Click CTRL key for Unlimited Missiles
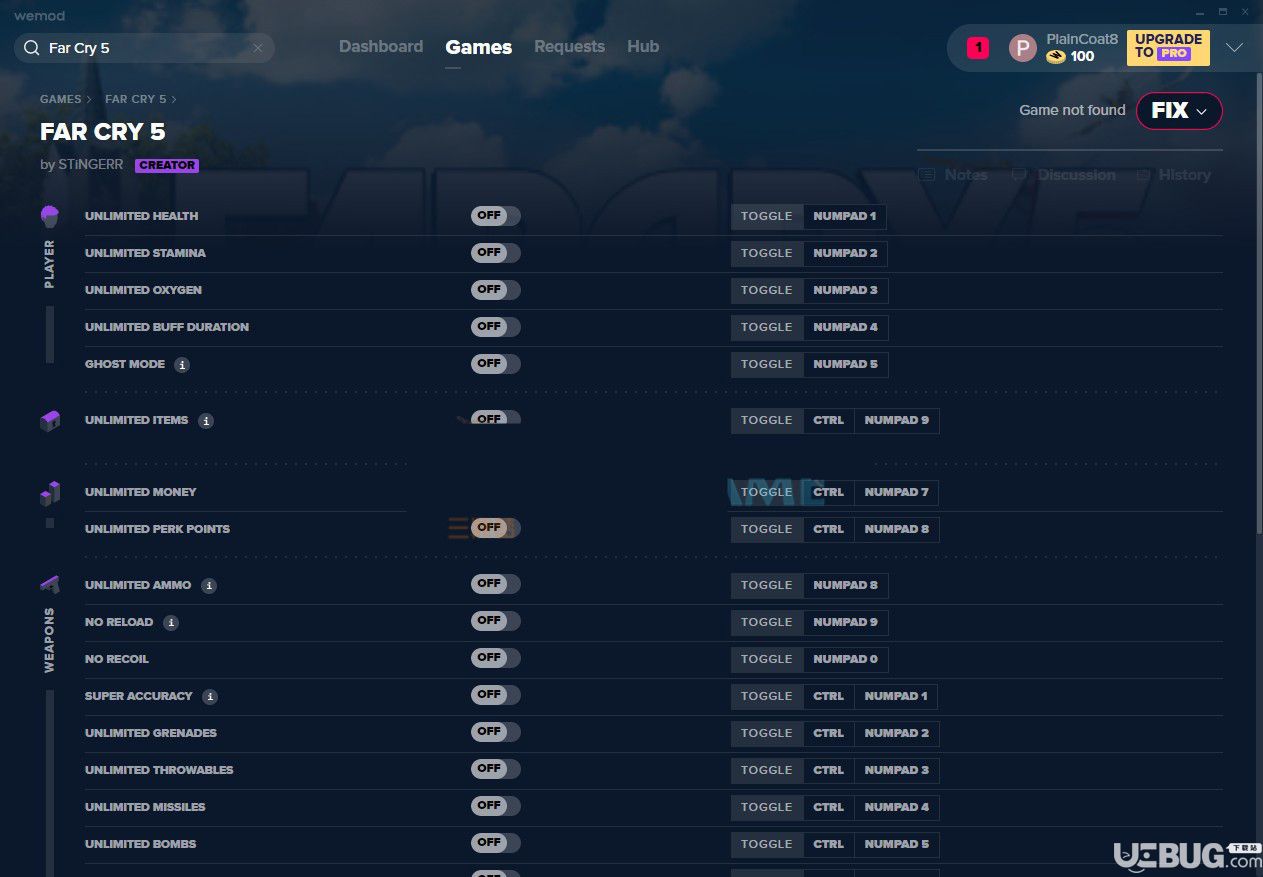 (829, 807)
